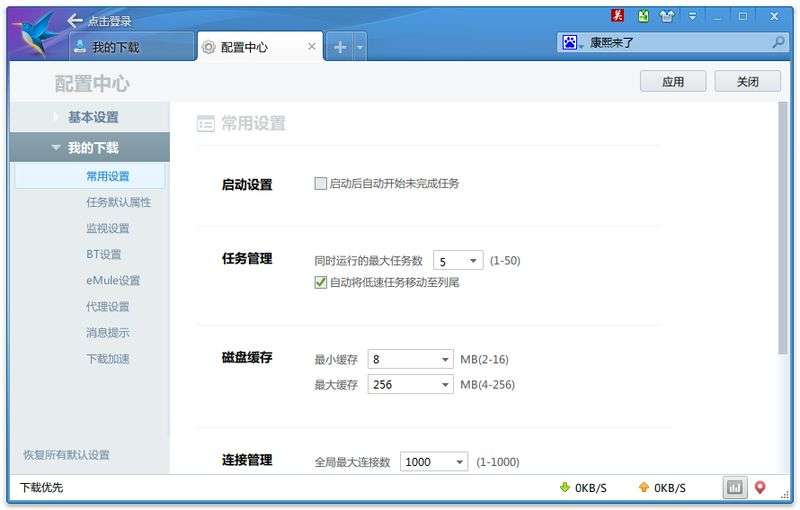This screenshot has width=800, height=510.
Task: Click the green download speed arrow icon
Action: point(565,487)
